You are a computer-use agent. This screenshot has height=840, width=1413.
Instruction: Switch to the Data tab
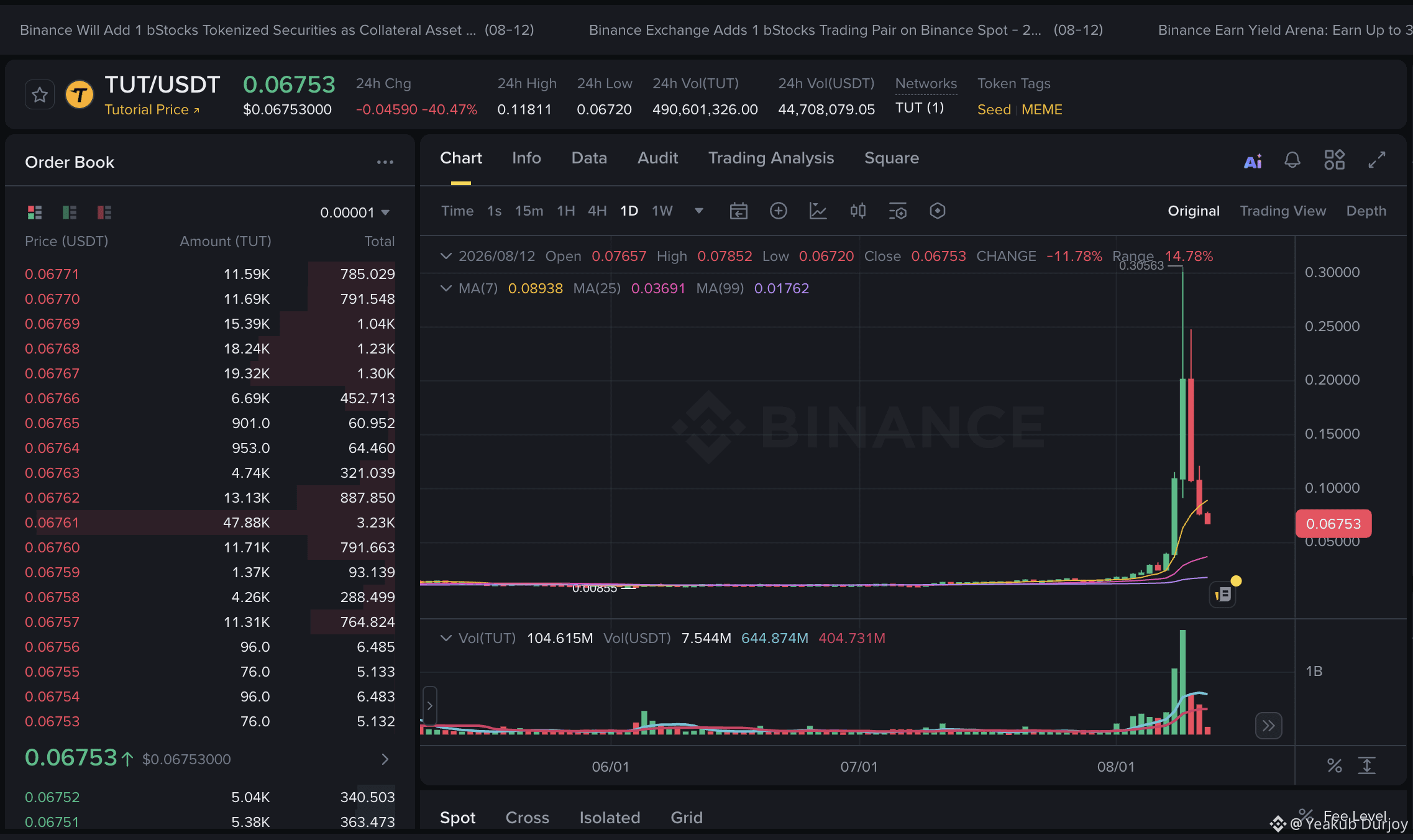pos(589,158)
